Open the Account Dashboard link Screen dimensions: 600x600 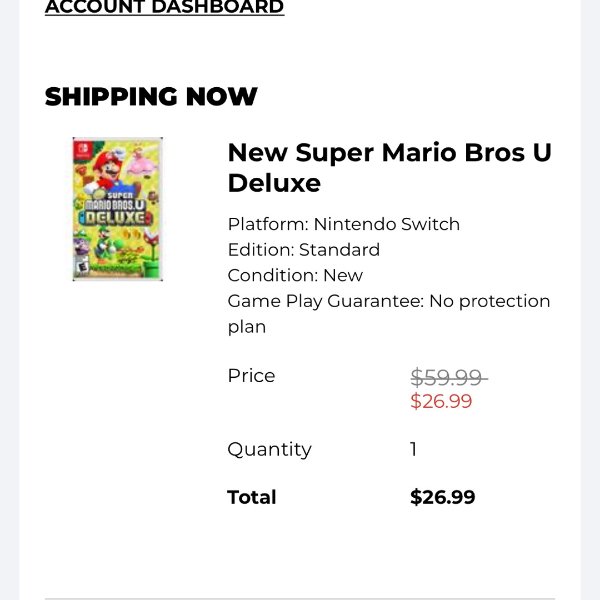(x=165, y=7)
